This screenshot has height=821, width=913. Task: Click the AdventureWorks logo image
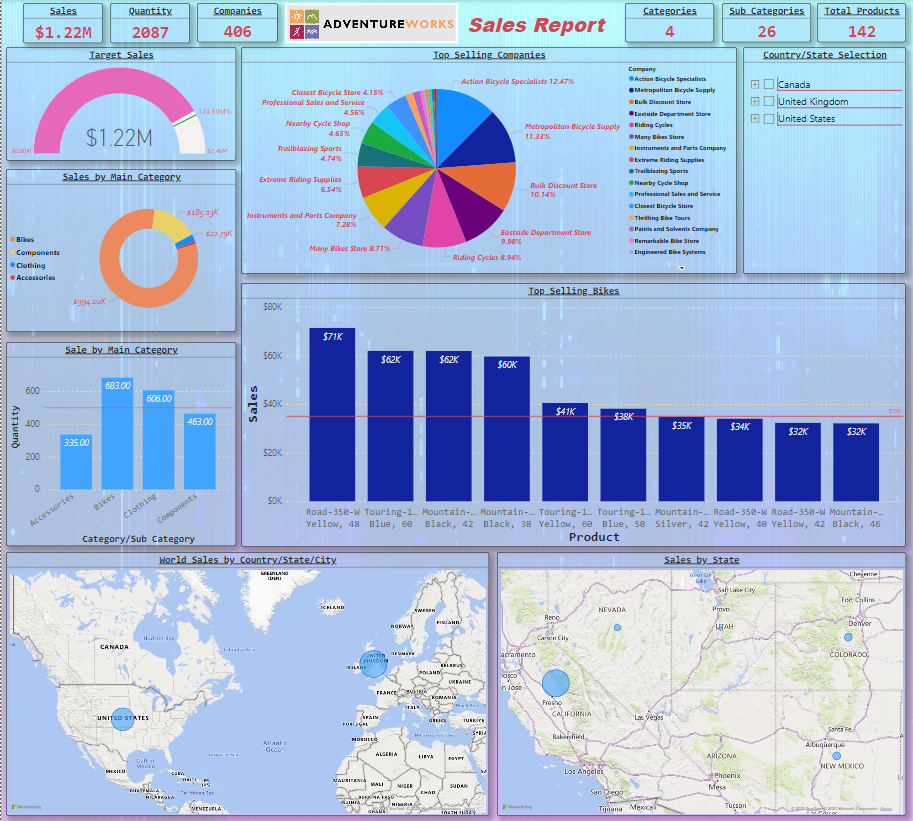pos(371,23)
